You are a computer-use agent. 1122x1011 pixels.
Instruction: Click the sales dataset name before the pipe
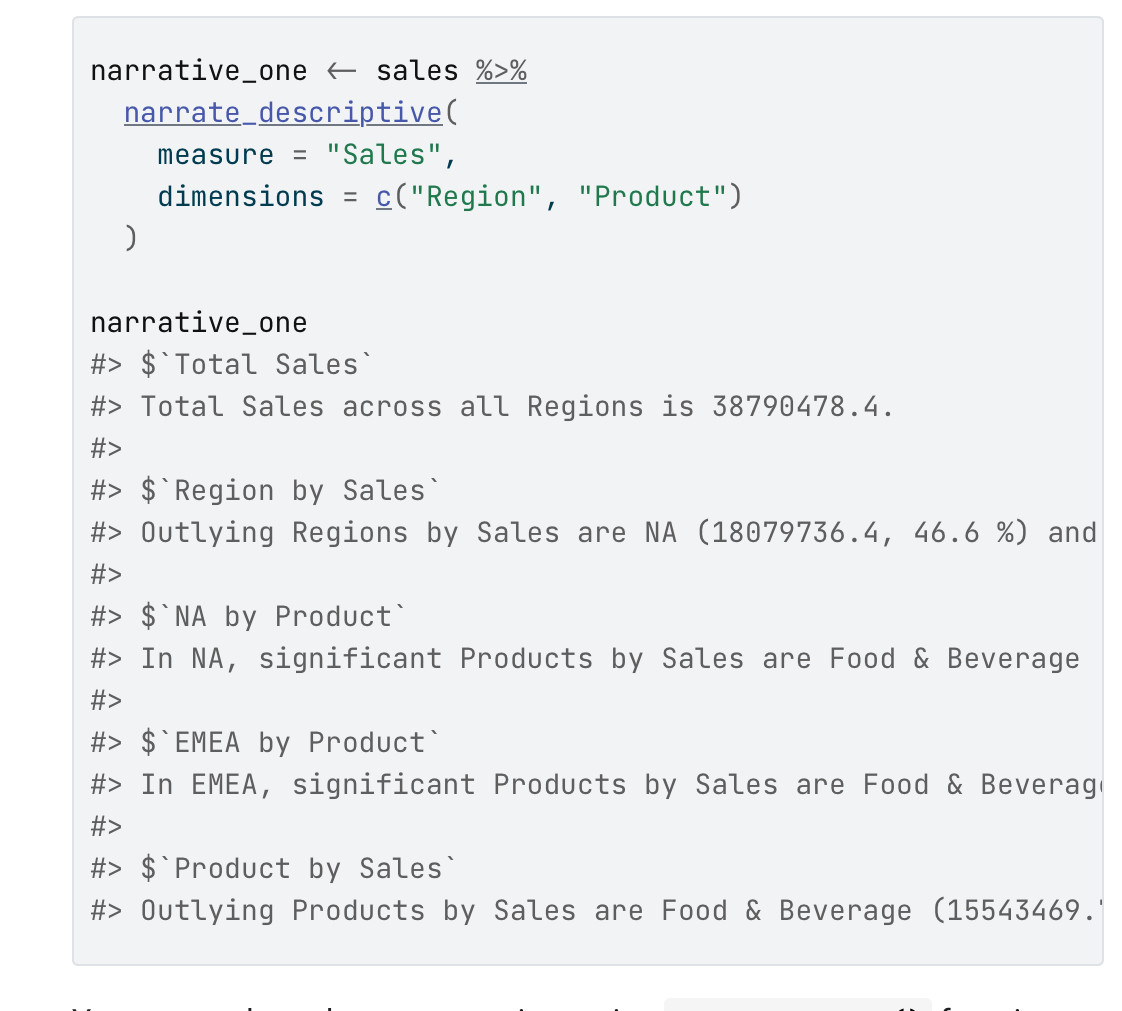417,71
